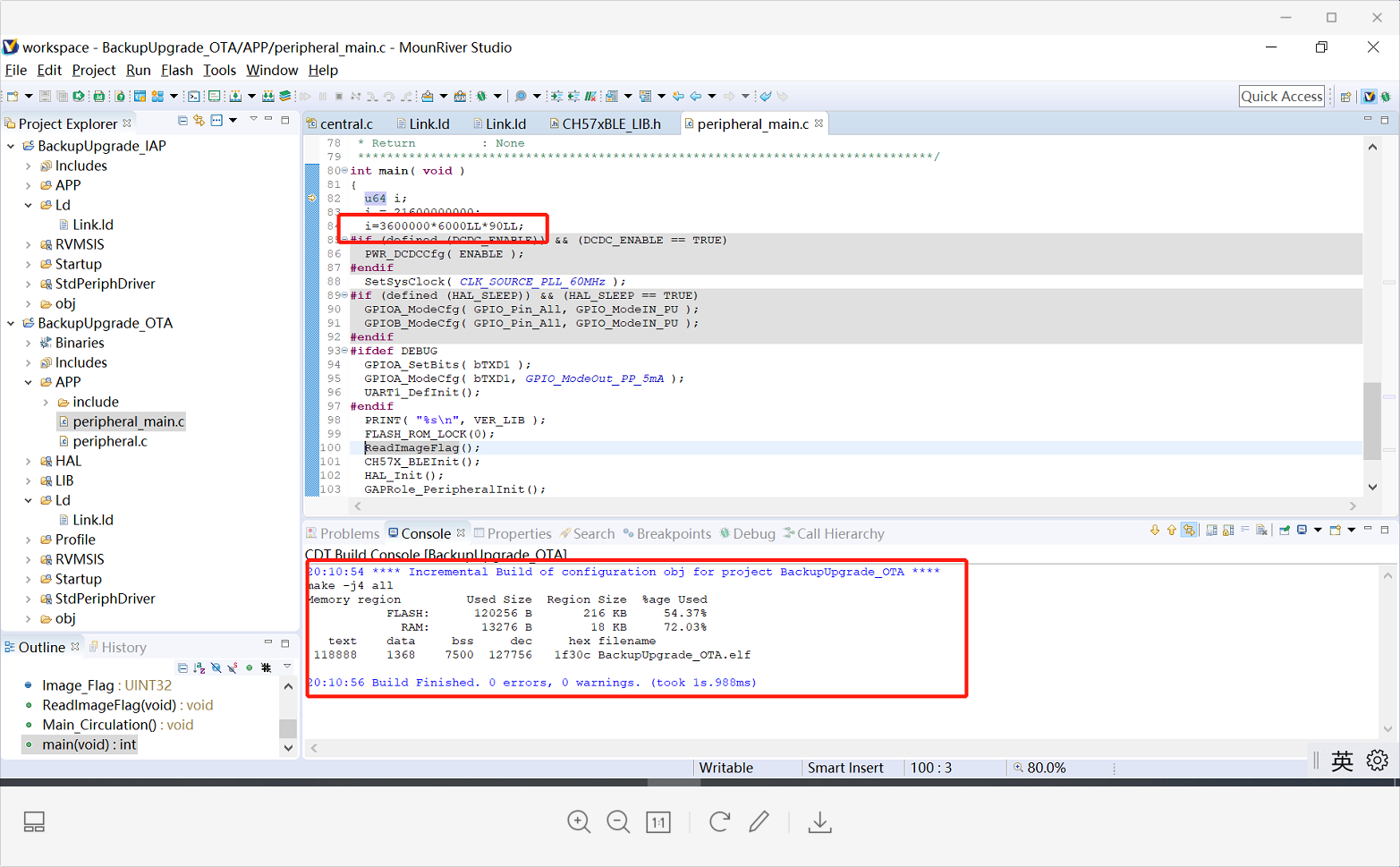Click console Previous Error up arrow
1400x867 pixels.
(x=1172, y=530)
